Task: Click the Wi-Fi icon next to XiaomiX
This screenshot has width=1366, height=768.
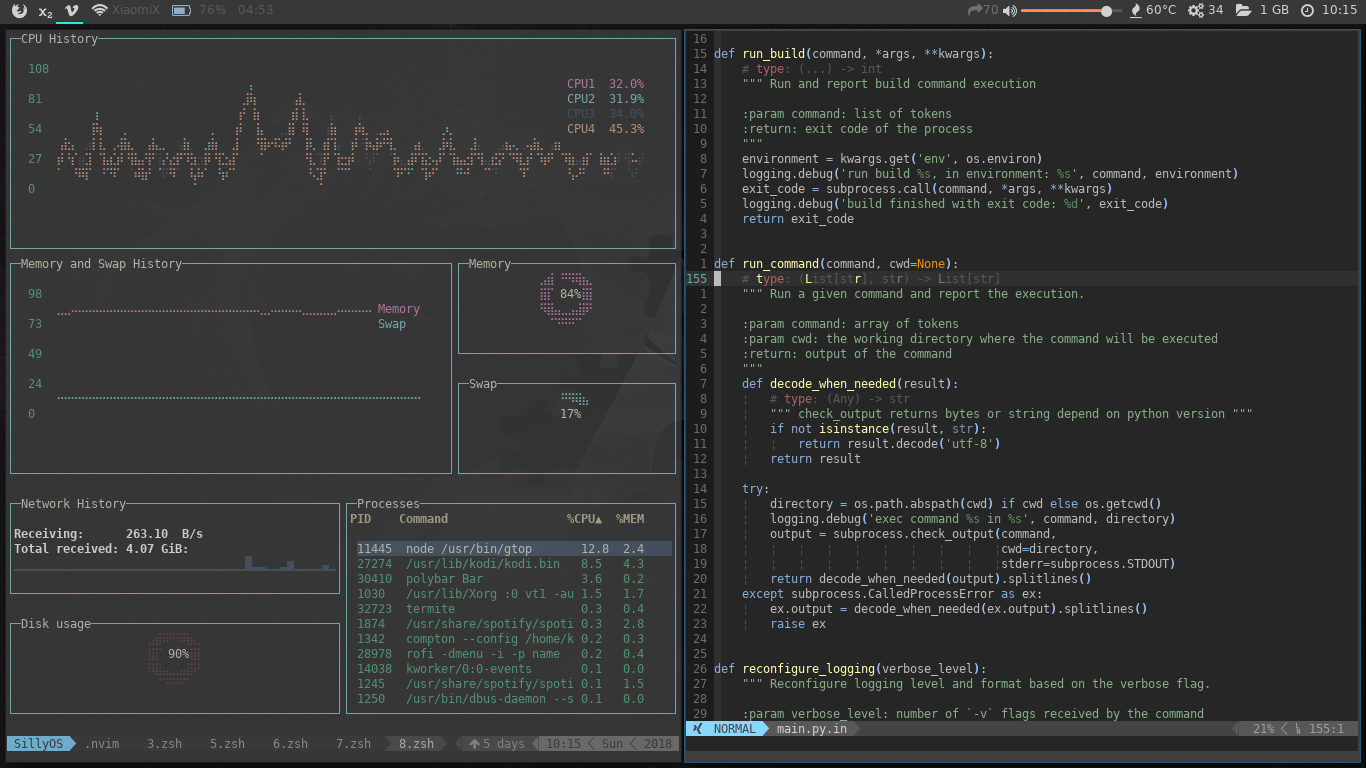Action: (x=99, y=10)
